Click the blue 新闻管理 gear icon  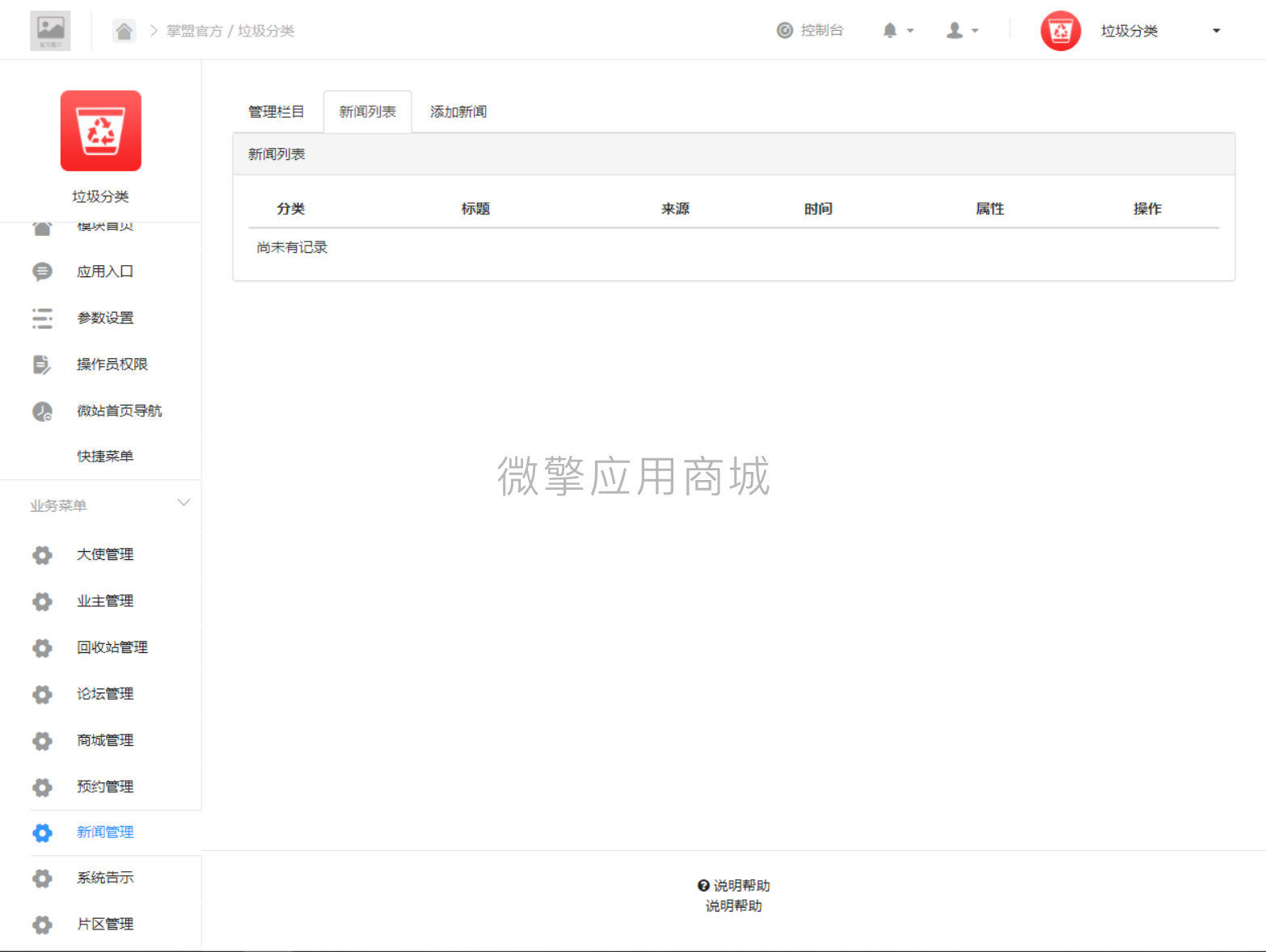point(42,833)
